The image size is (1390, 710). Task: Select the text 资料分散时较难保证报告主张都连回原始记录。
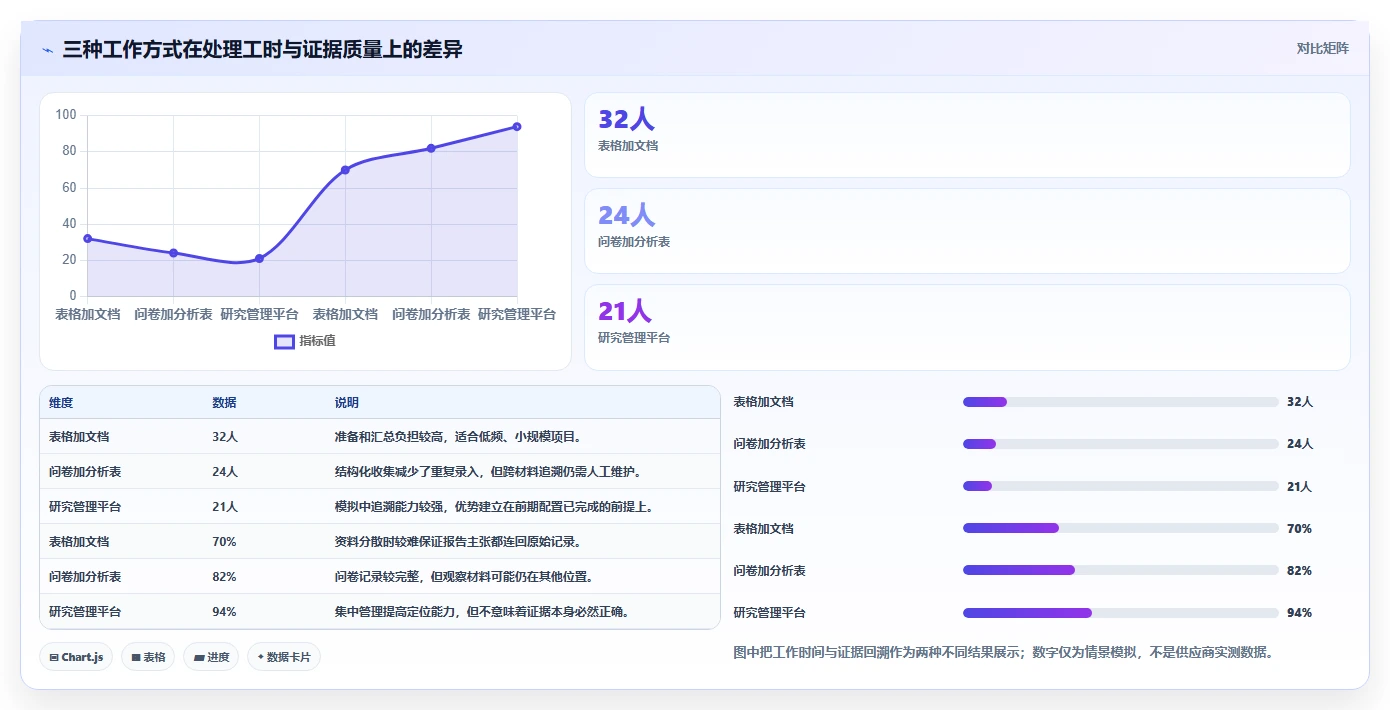[x=458, y=542]
